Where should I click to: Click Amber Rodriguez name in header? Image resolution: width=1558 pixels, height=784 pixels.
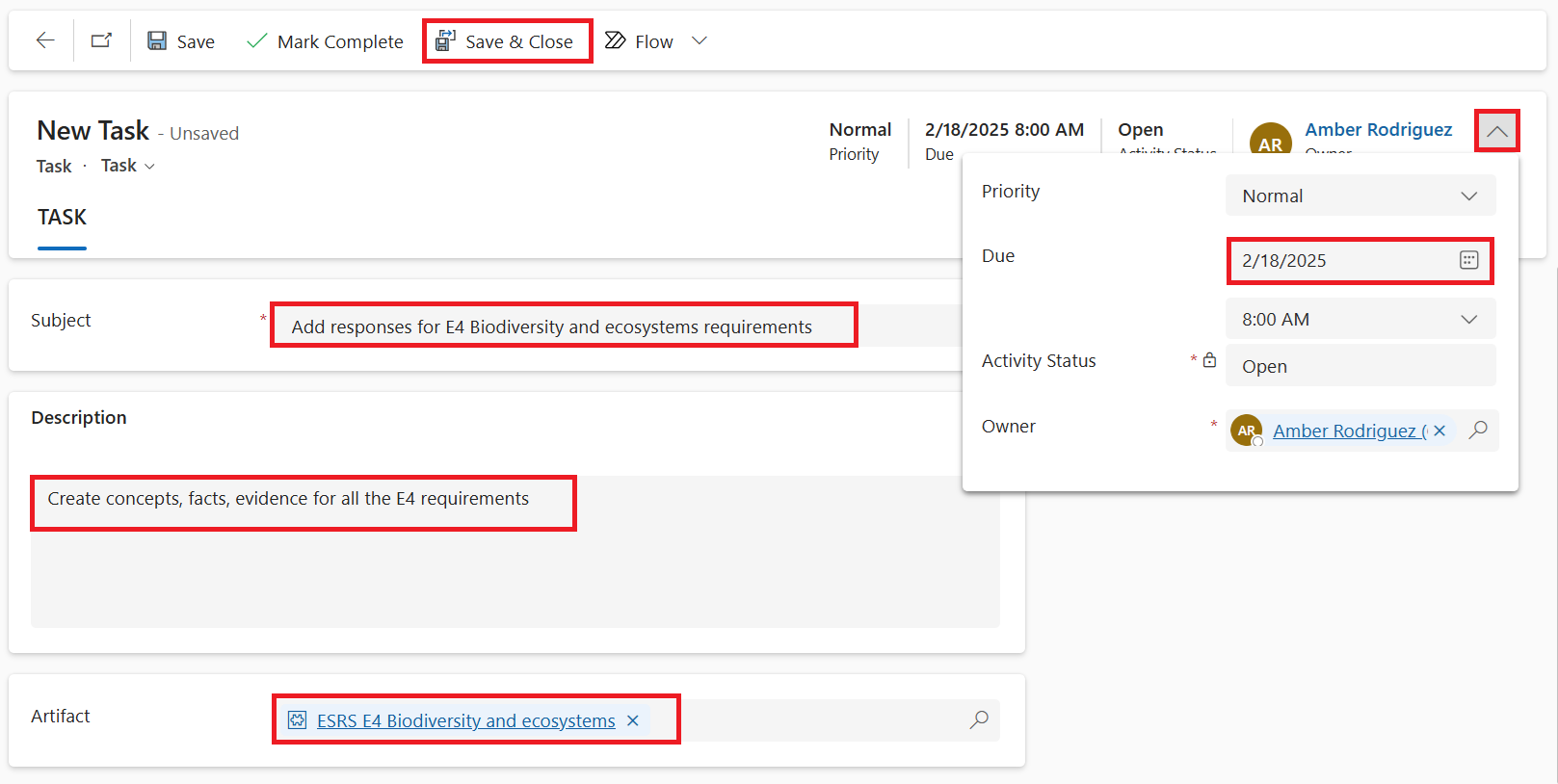(x=1378, y=129)
